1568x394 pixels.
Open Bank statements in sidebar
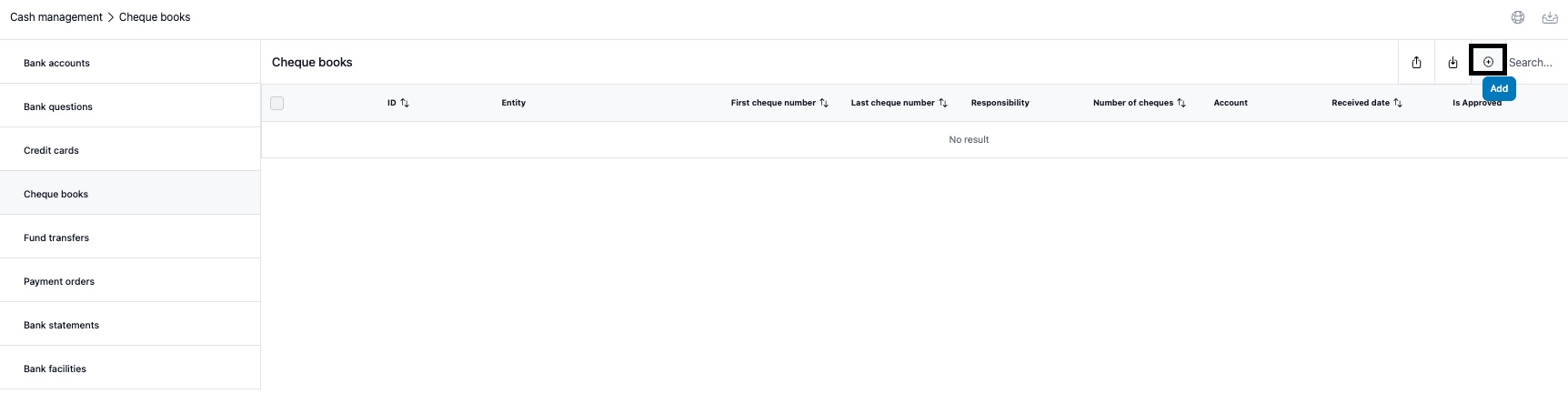(130, 325)
